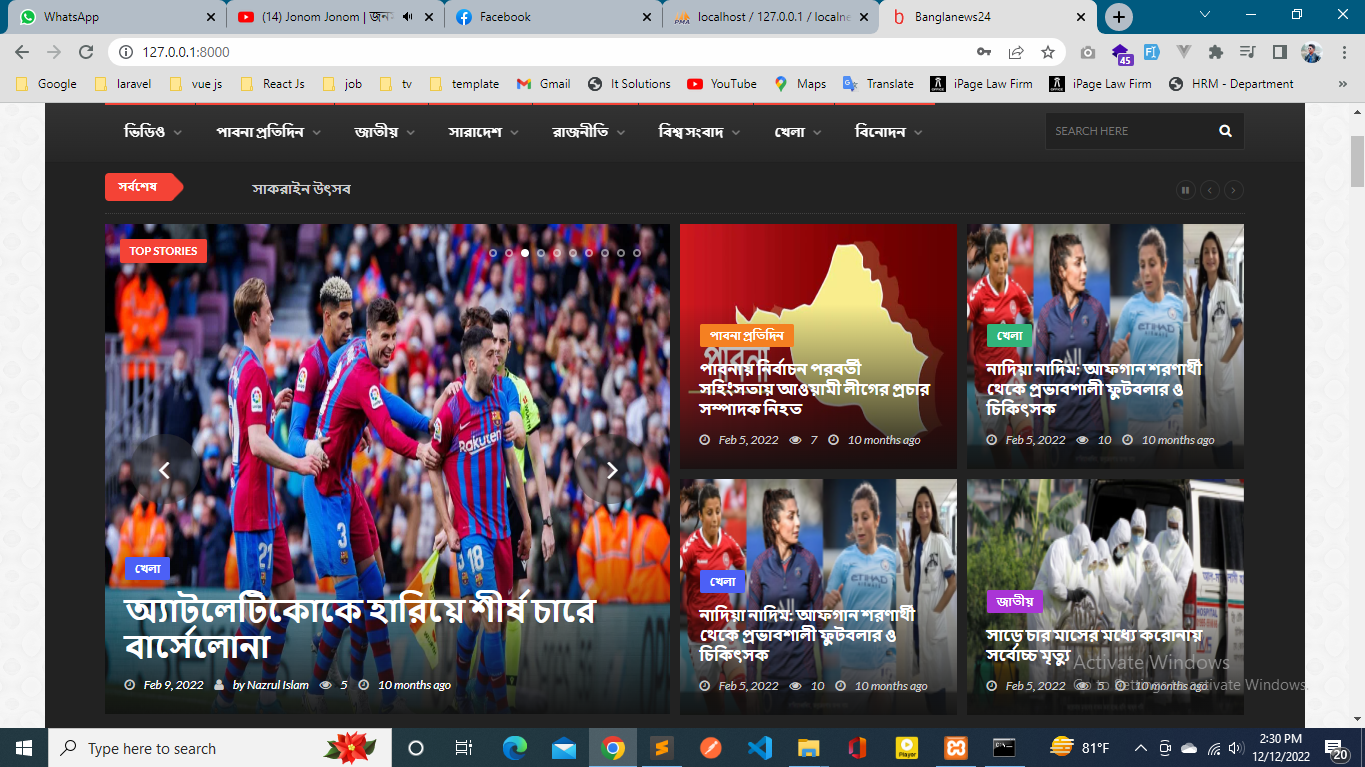The height and width of the screenshot is (767, 1365).
Task: Go to next ticker headline arrow
Action: pyautogui.click(x=1235, y=190)
